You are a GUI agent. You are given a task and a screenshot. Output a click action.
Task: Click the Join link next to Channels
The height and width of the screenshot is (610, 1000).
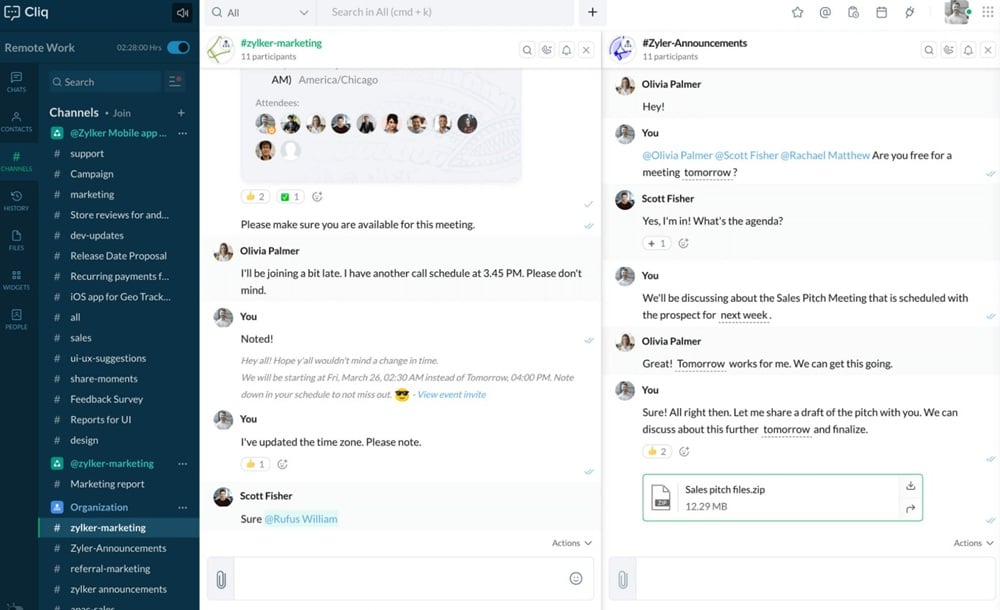coord(122,113)
